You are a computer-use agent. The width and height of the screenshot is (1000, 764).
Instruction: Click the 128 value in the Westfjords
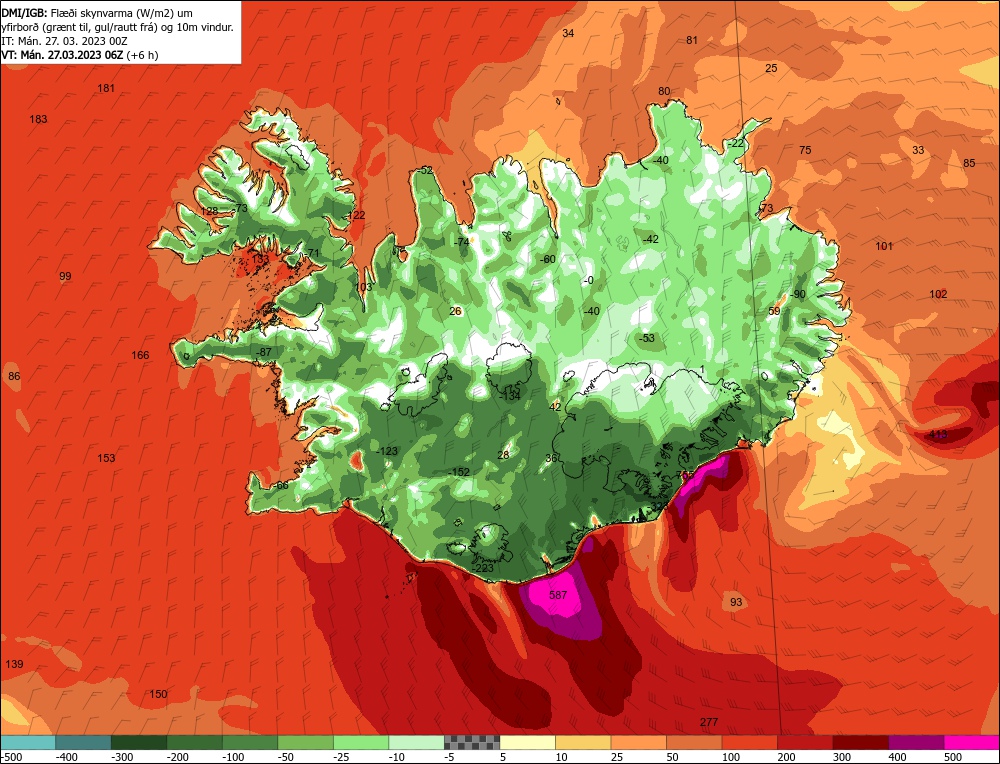point(209,211)
